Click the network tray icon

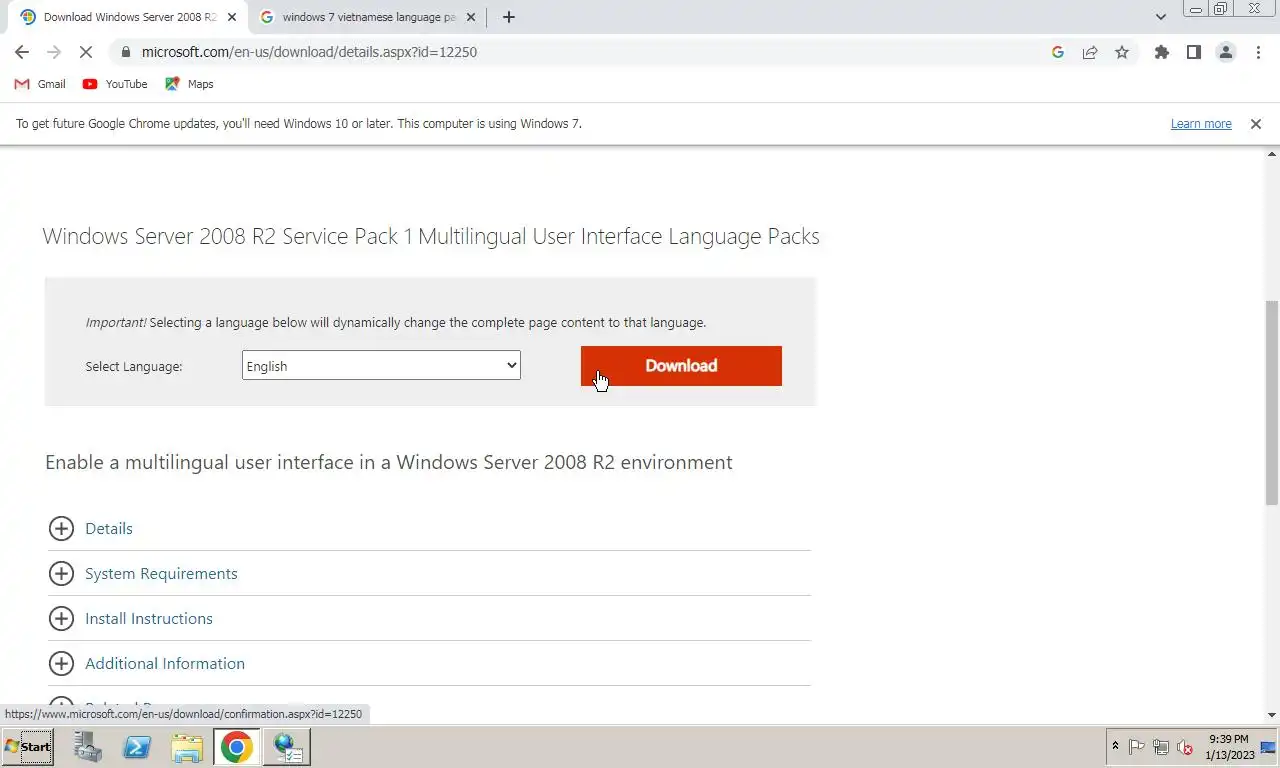pos(1161,746)
